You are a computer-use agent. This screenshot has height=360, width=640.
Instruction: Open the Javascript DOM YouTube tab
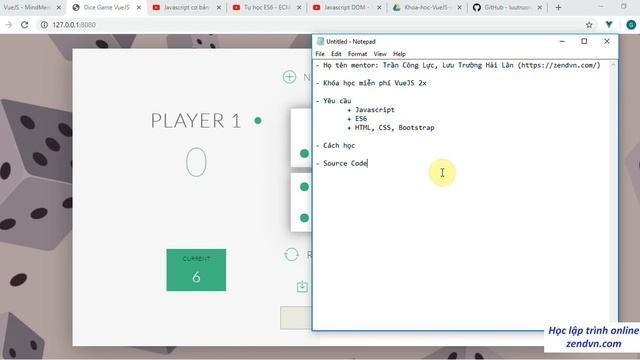347,7
